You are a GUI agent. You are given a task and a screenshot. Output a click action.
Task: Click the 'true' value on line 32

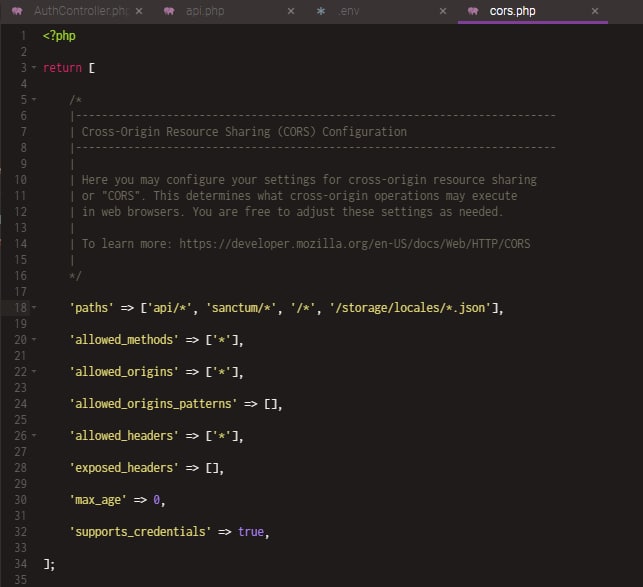[251, 532]
